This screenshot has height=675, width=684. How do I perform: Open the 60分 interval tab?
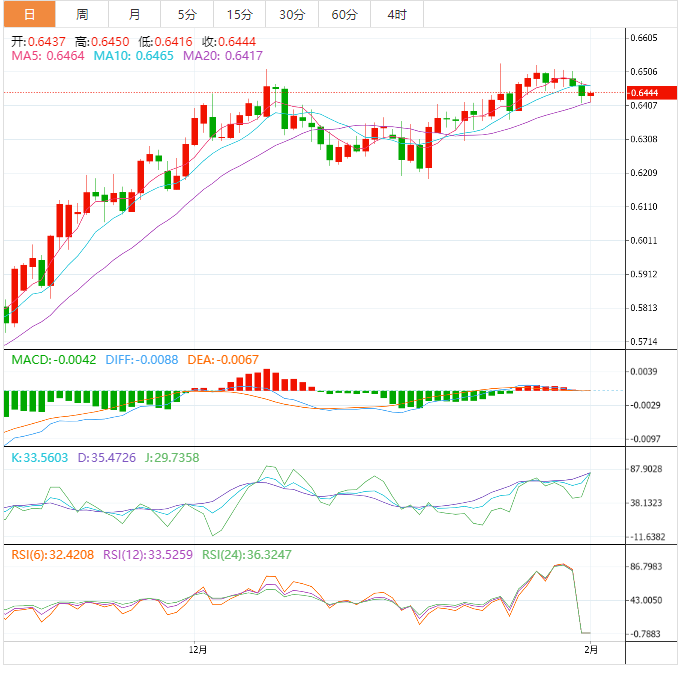pyautogui.click(x=344, y=14)
